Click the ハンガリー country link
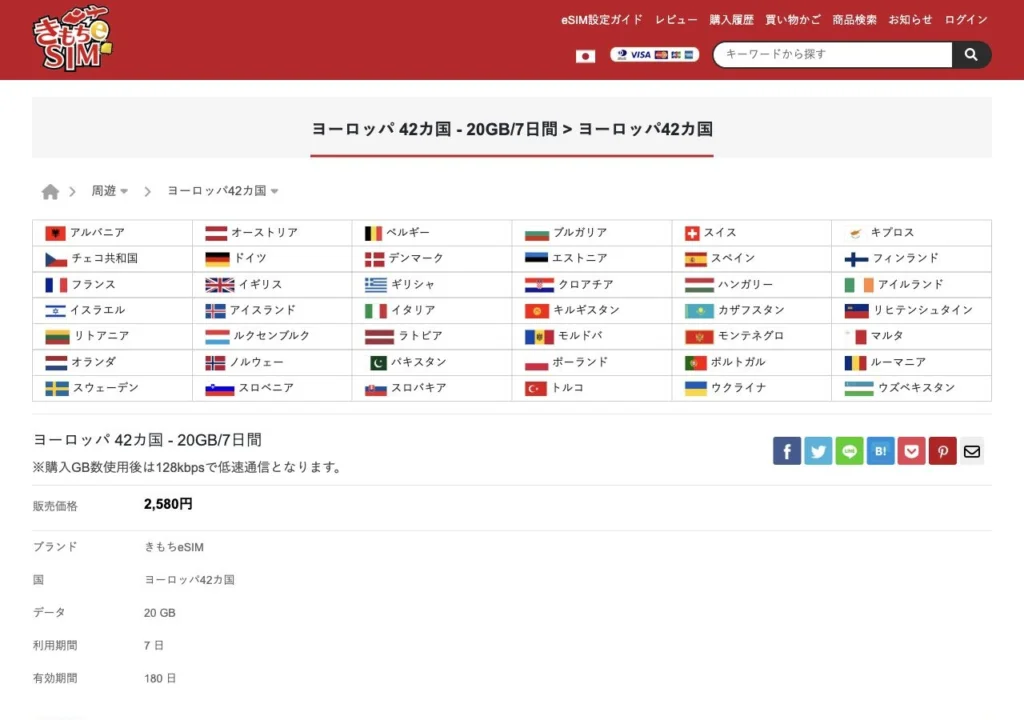 (x=746, y=284)
